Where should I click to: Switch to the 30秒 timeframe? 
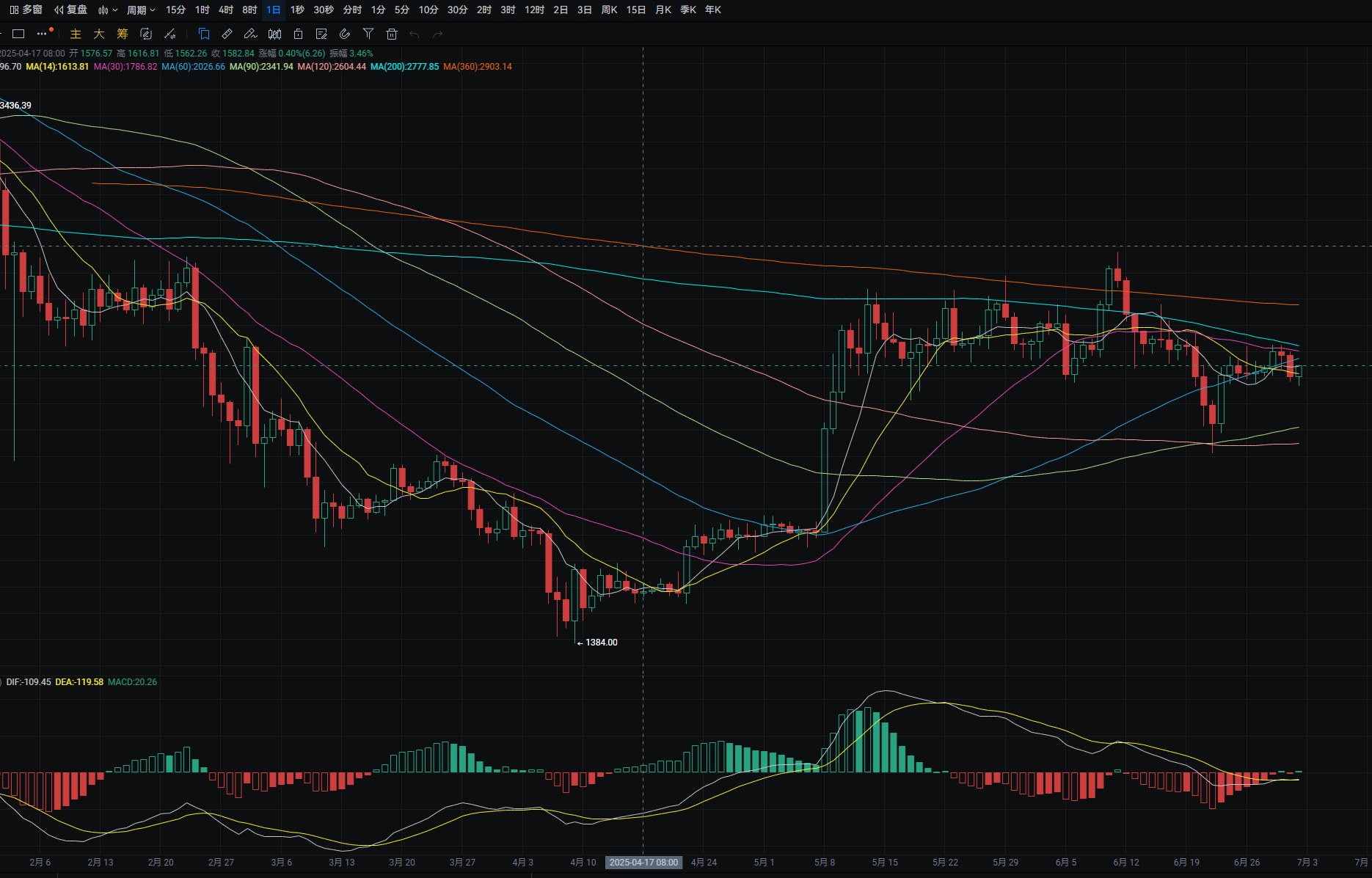pyautogui.click(x=324, y=10)
